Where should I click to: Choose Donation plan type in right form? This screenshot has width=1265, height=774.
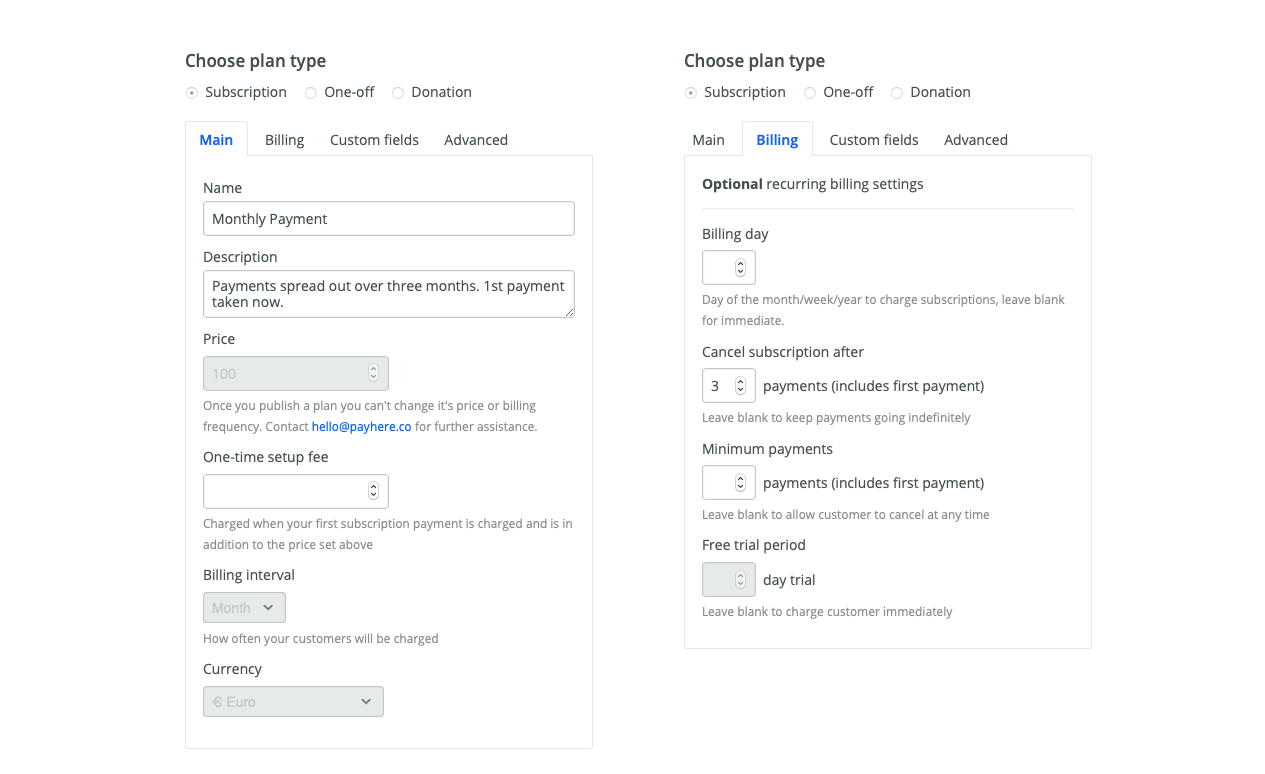tap(897, 93)
